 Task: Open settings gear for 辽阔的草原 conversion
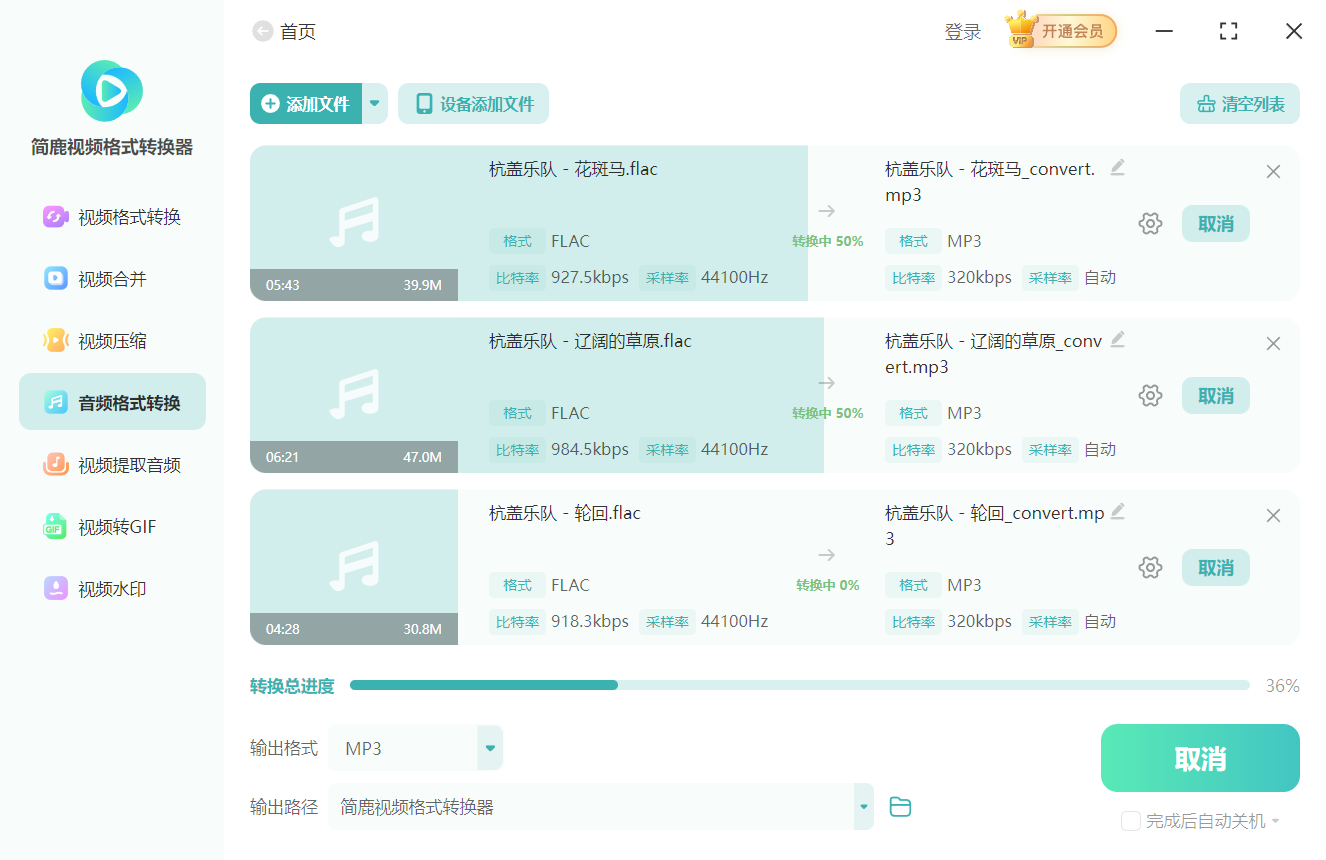pyautogui.click(x=1150, y=396)
